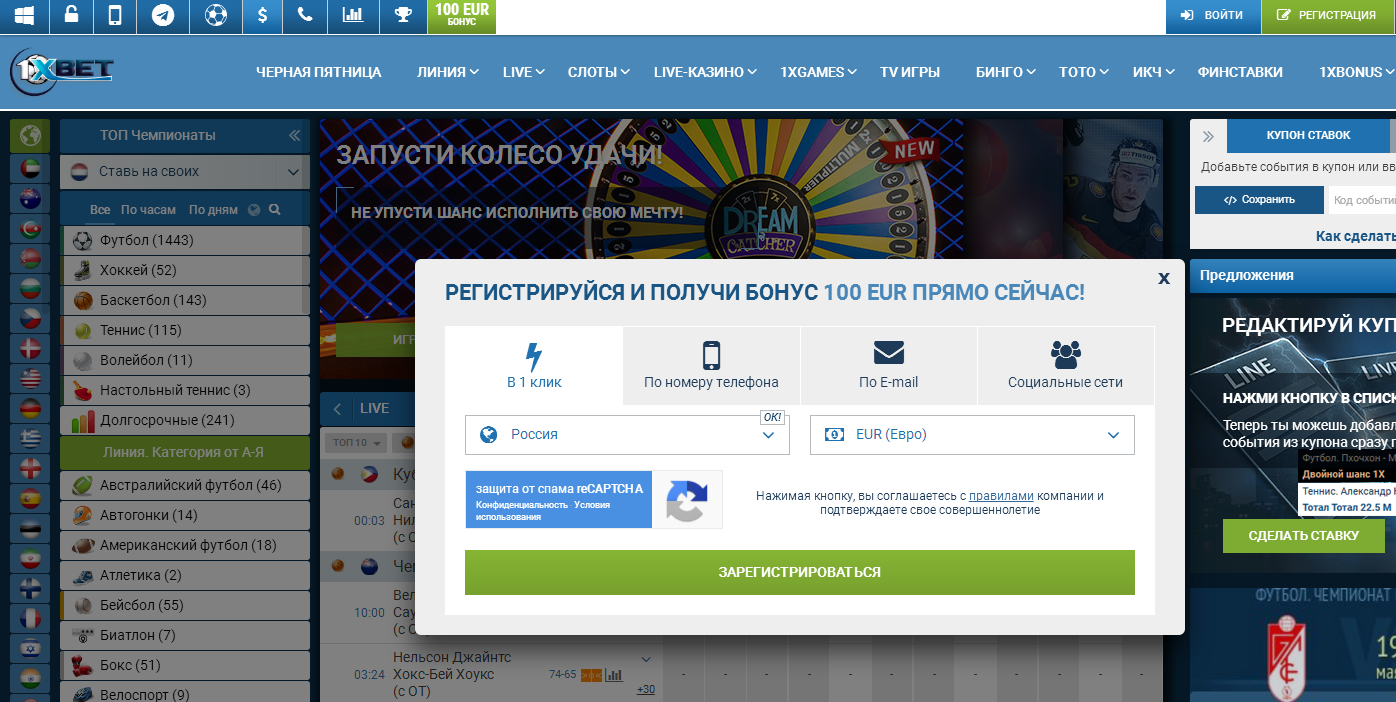The image size is (1396, 702).
Task: Select the Germany flag in sidebar
Action: click(30, 408)
